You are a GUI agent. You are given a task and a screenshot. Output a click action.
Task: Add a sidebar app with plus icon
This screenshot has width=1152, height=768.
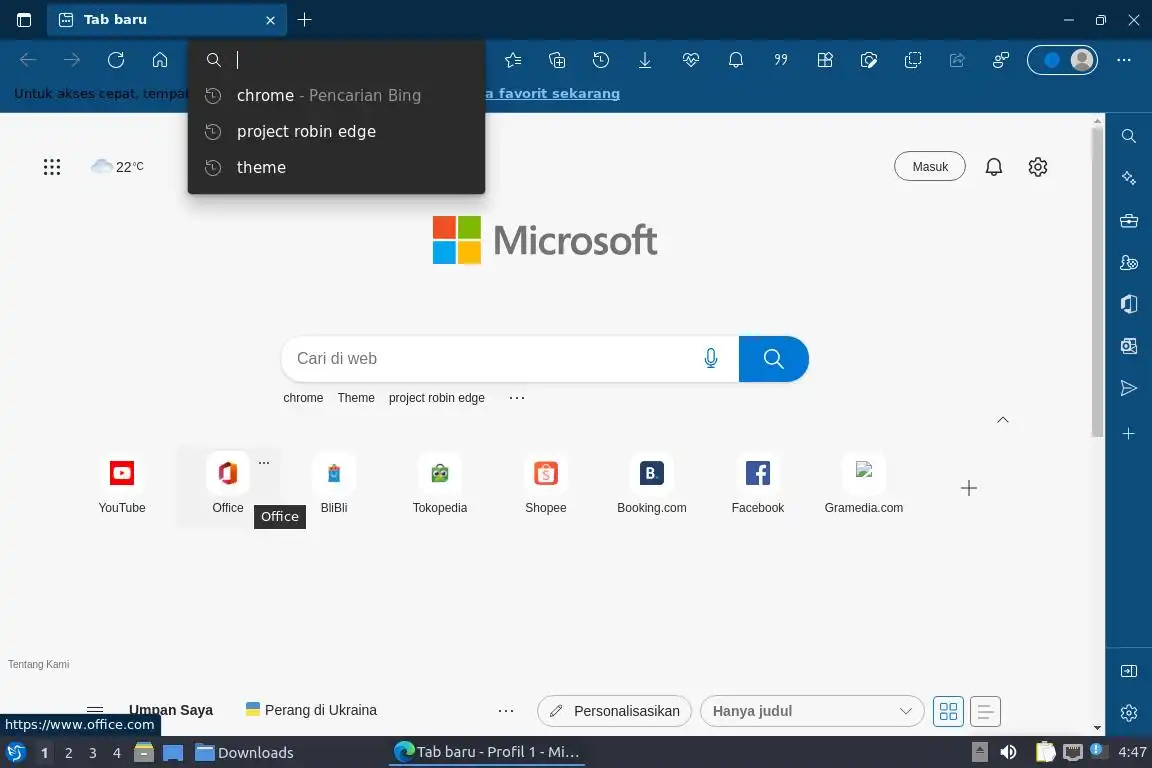click(x=1129, y=434)
